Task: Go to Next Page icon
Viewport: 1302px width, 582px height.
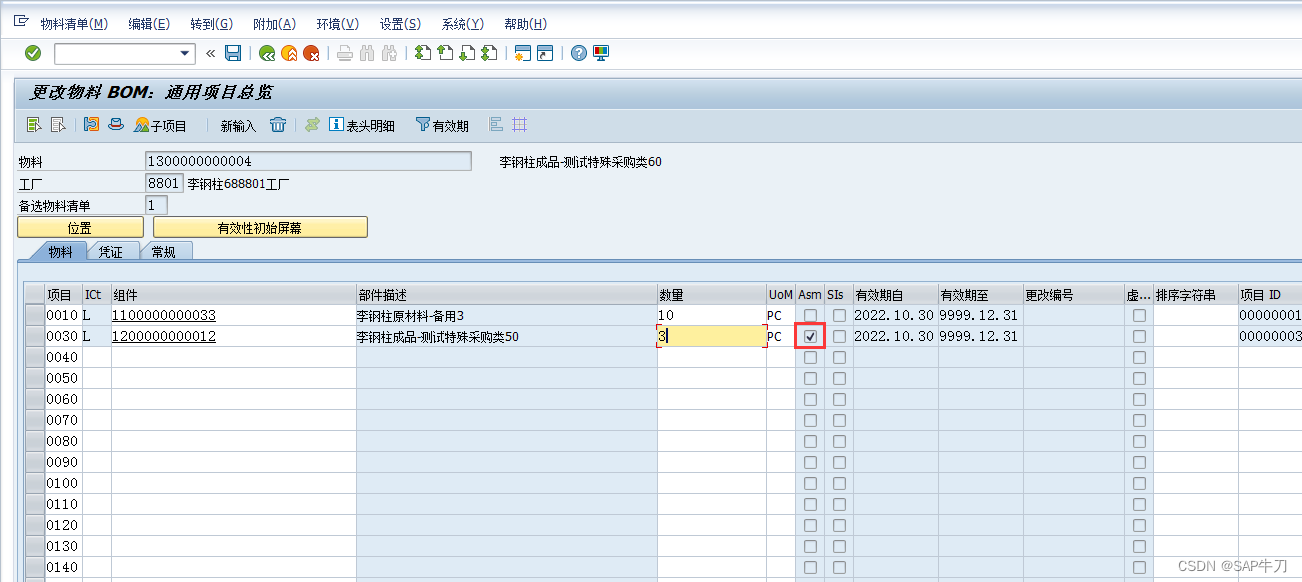Action: [x=467, y=53]
